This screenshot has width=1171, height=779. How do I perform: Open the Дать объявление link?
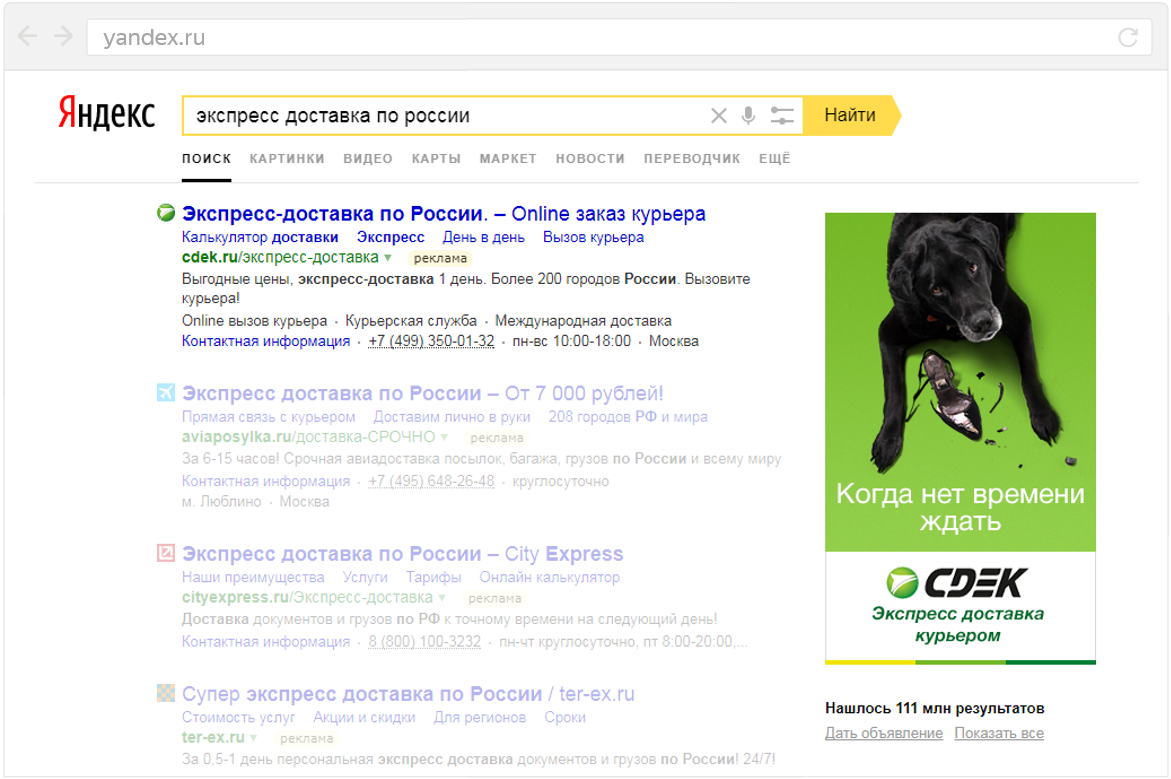click(883, 733)
